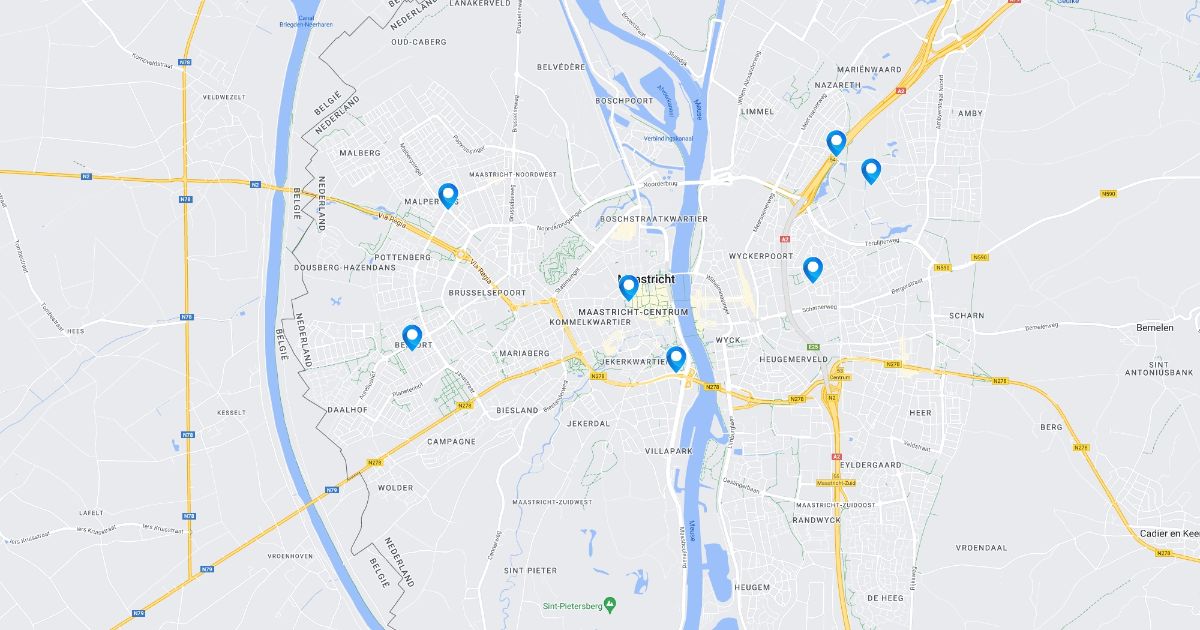The height and width of the screenshot is (630, 1200).
Task: Open the pin beside the Maastricht label
Action: 628,288
